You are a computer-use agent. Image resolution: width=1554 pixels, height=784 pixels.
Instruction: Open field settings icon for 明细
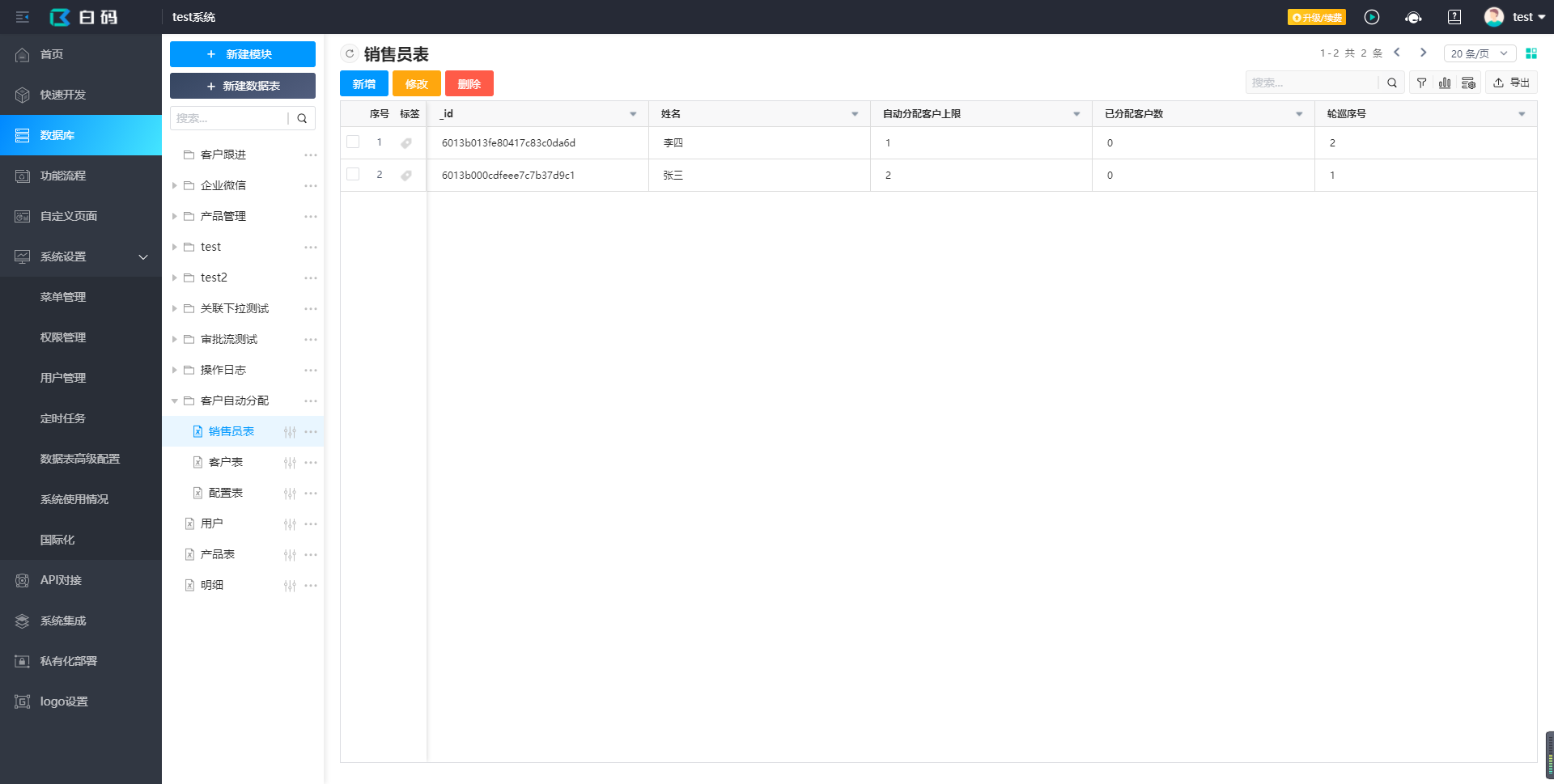click(290, 586)
